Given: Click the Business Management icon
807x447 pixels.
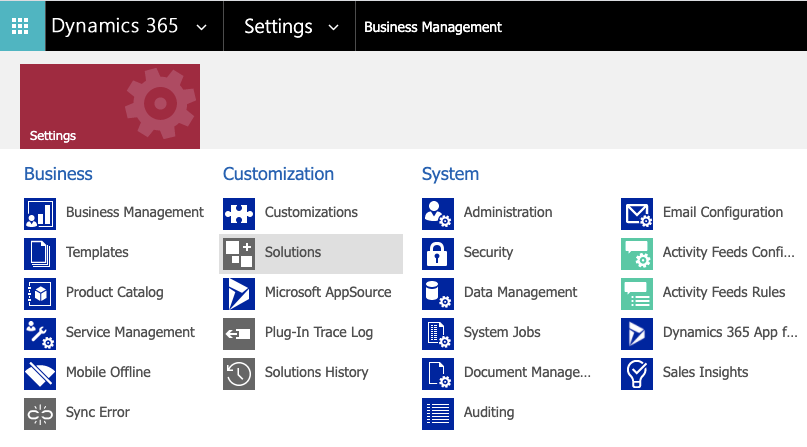Looking at the screenshot, I should pos(40,214).
